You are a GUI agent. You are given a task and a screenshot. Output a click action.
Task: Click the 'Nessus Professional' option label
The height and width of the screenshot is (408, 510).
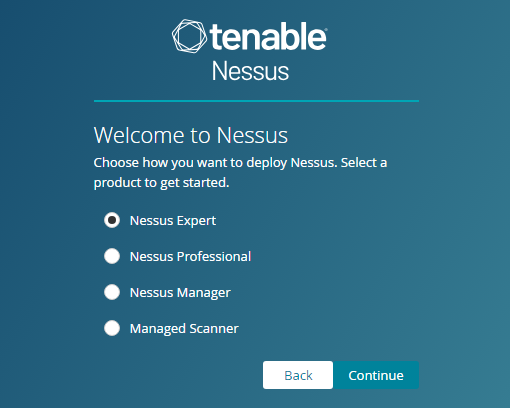coord(190,257)
